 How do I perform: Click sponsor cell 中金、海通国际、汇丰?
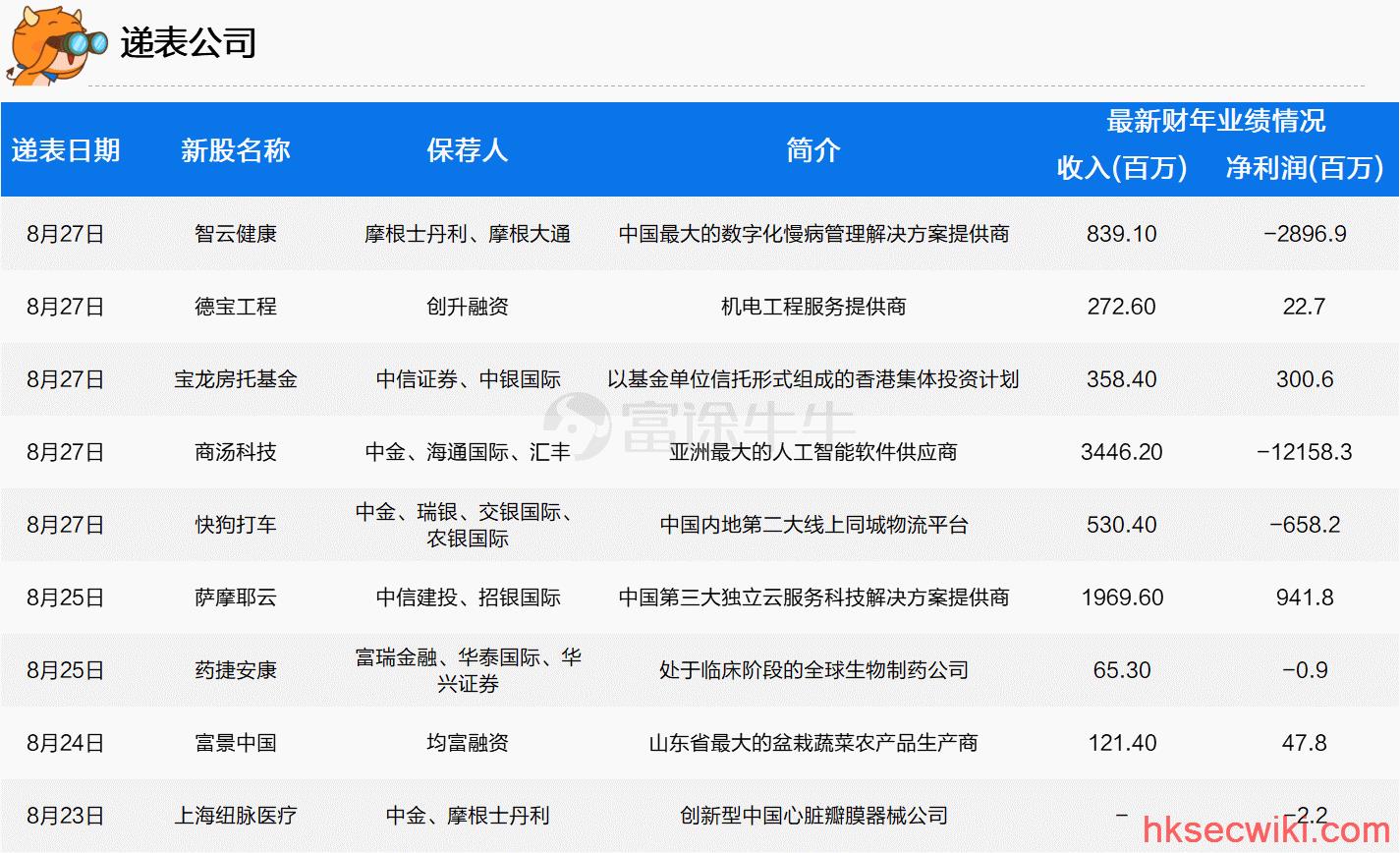(x=468, y=452)
